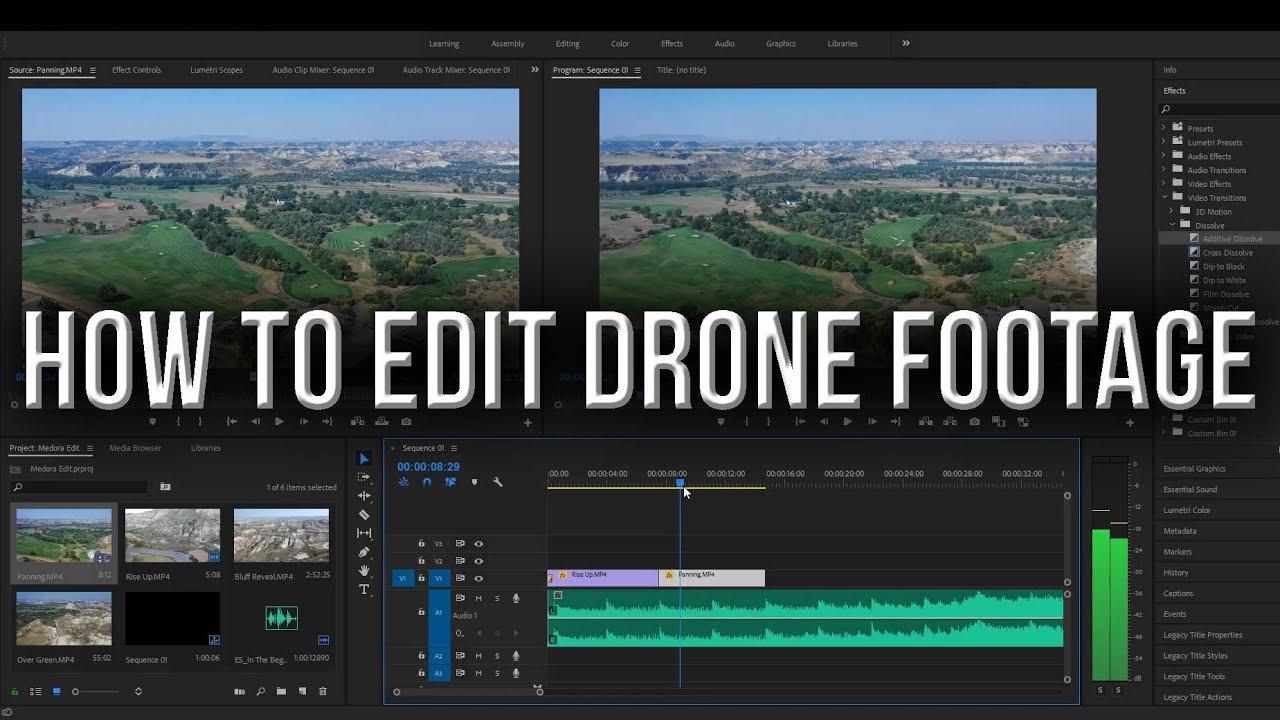The image size is (1280, 720).
Task: Collapse the Video Transitions folder
Action: click(1164, 197)
